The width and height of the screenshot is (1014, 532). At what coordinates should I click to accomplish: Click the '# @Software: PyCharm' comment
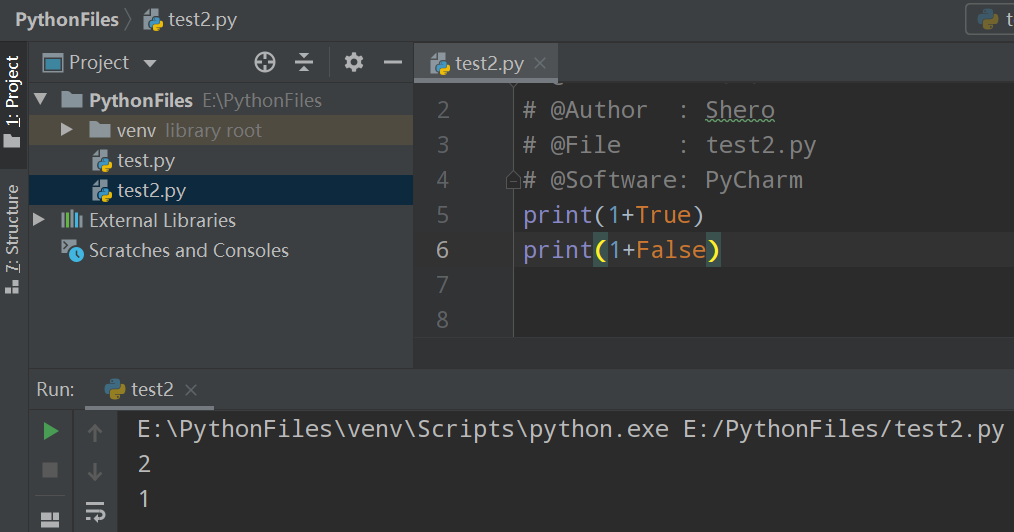(x=663, y=180)
